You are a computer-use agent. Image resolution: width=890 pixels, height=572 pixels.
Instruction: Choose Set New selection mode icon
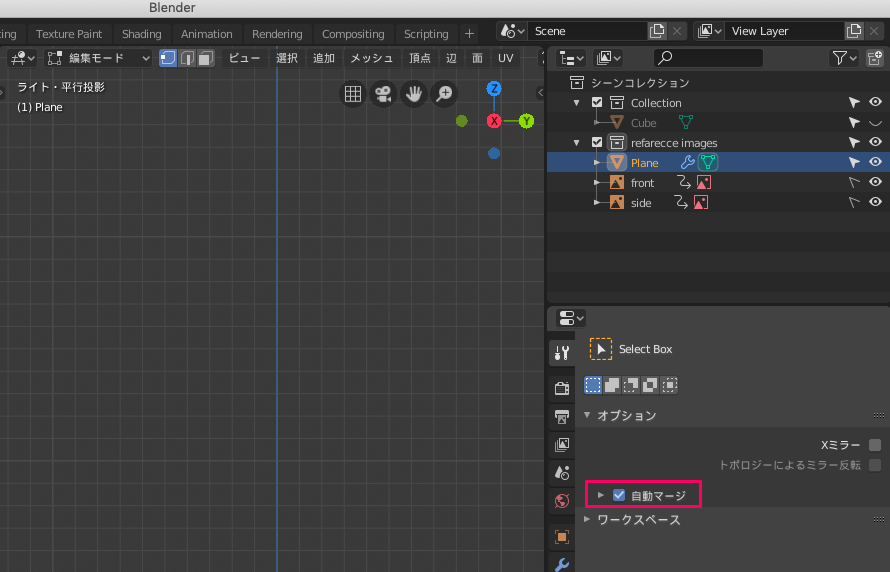593,385
